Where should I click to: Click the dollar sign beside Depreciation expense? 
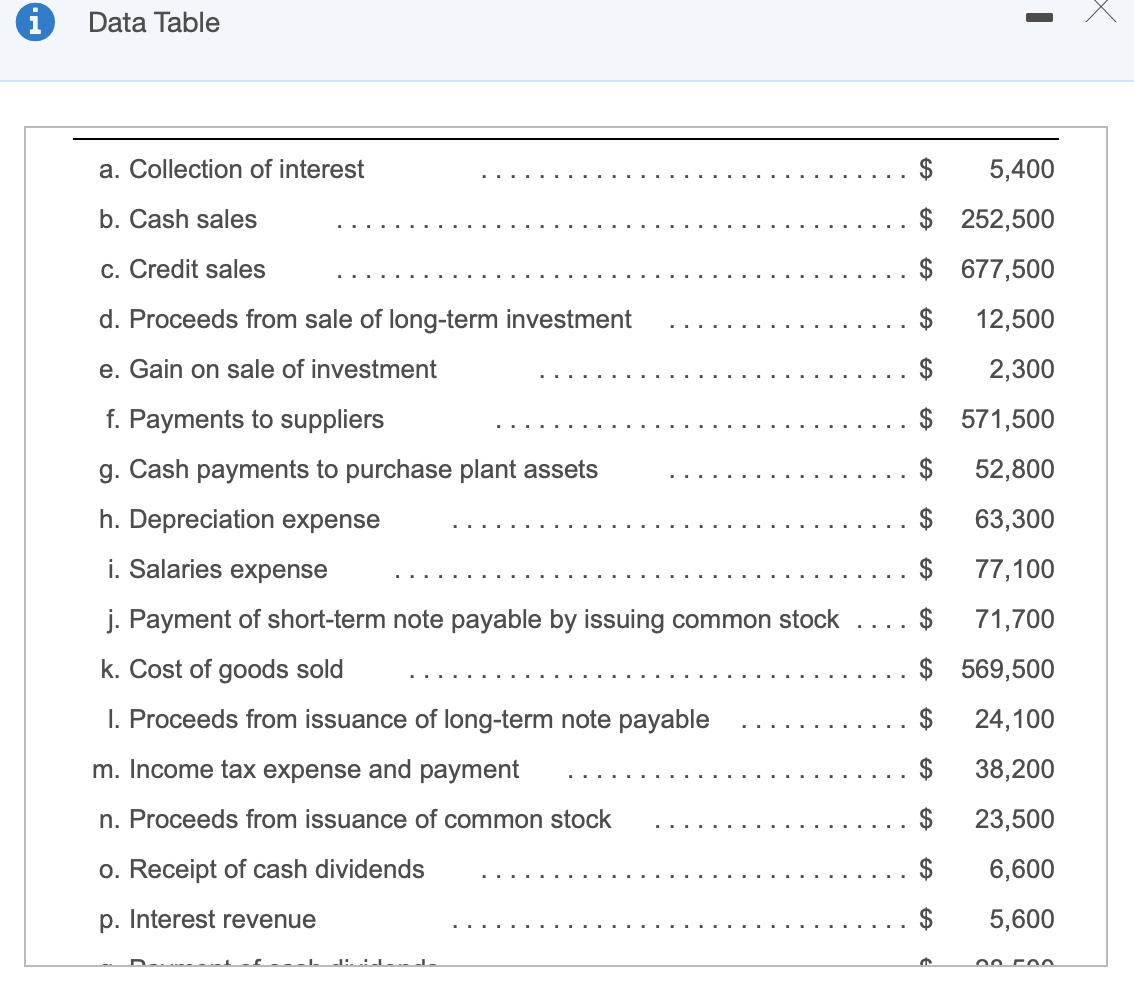click(925, 519)
